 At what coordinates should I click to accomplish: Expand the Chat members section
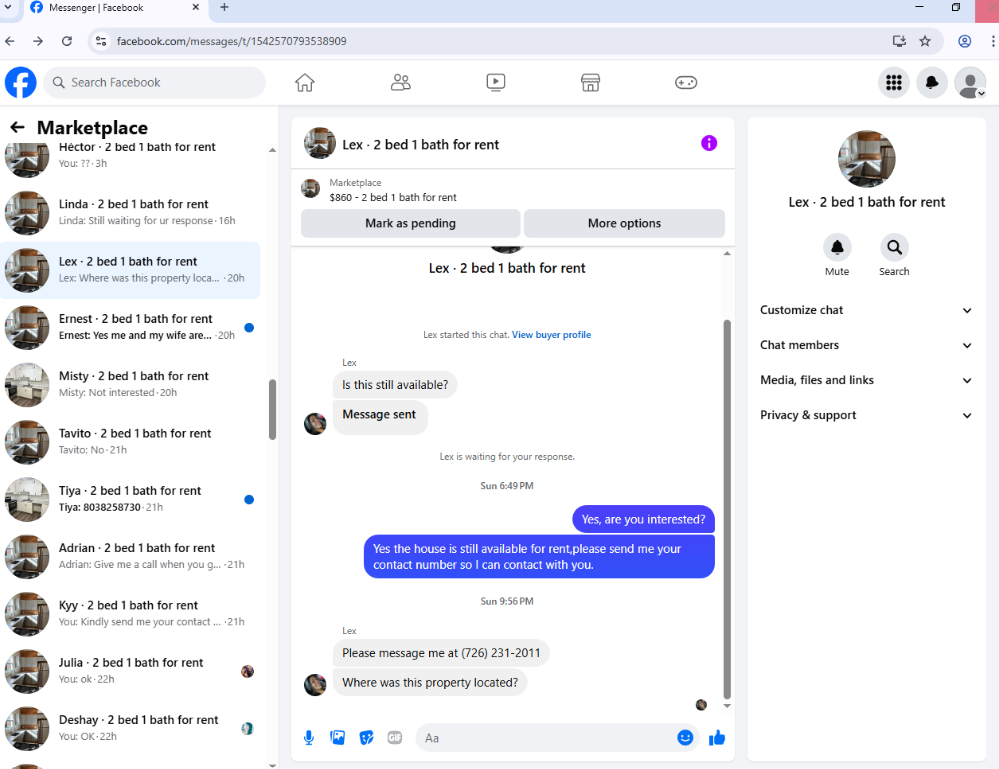point(866,345)
